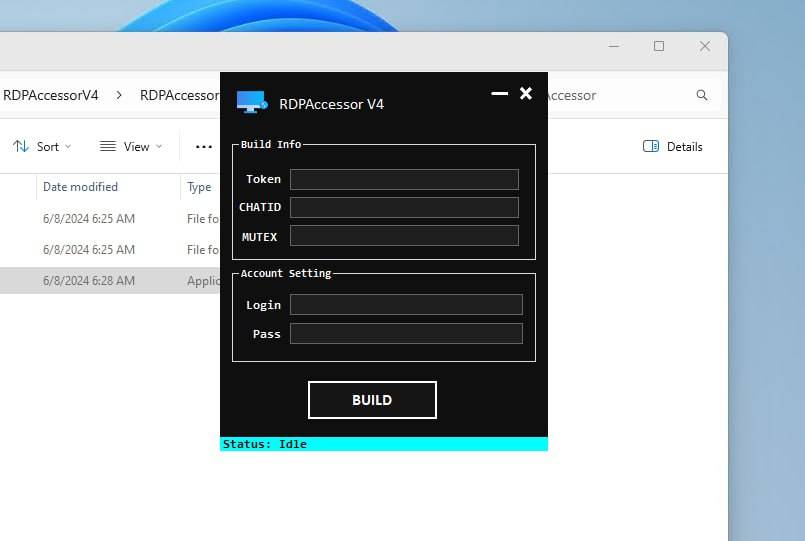The width and height of the screenshot is (805, 541).
Task: Maximize the File Explorer window
Action: point(659,46)
